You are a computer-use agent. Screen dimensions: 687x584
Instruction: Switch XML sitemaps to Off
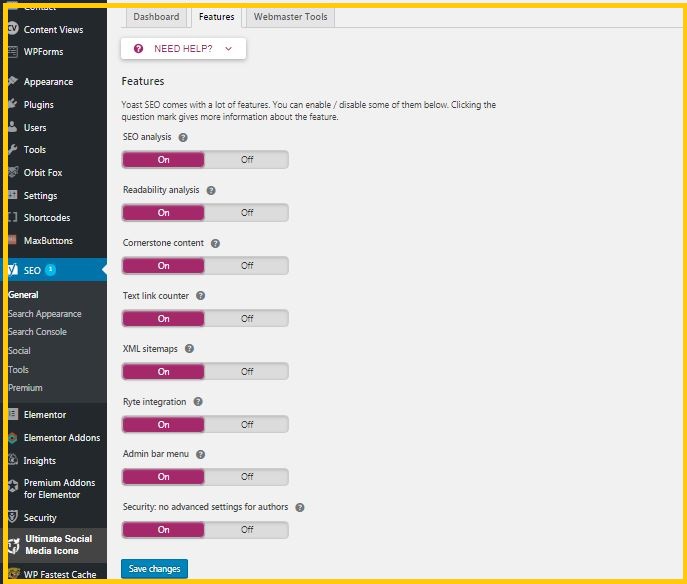(x=247, y=372)
